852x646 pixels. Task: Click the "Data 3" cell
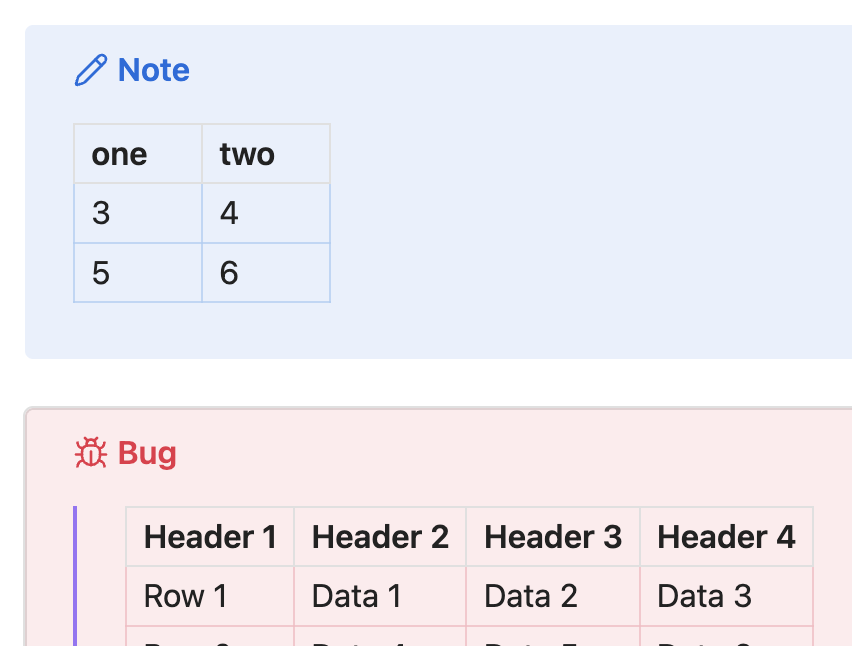(726, 597)
